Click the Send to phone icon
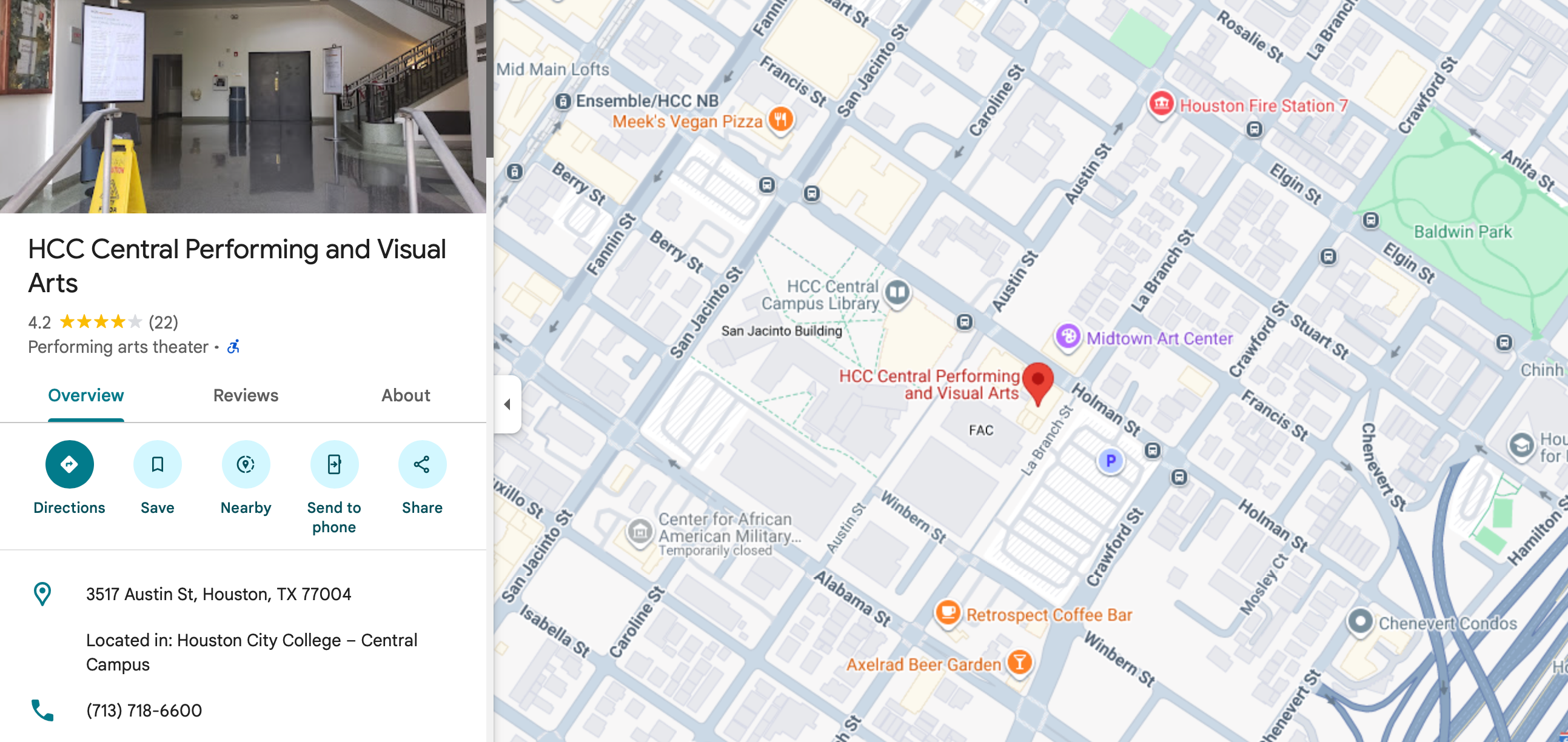This screenshot has width=1568, height=742. tap(334, 464)
